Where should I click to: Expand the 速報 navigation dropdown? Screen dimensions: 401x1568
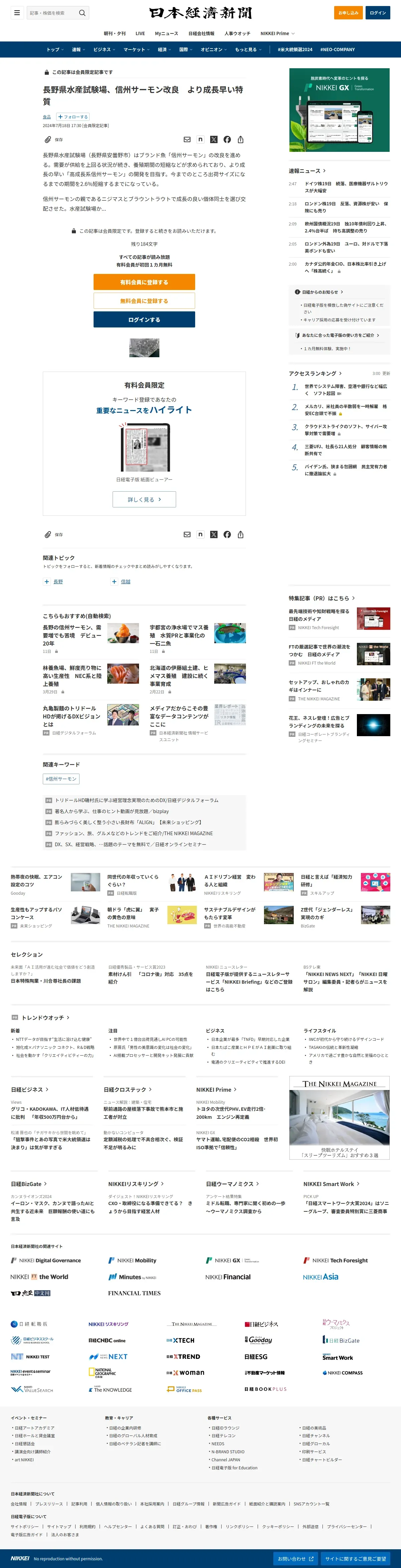tap(79, 50)
